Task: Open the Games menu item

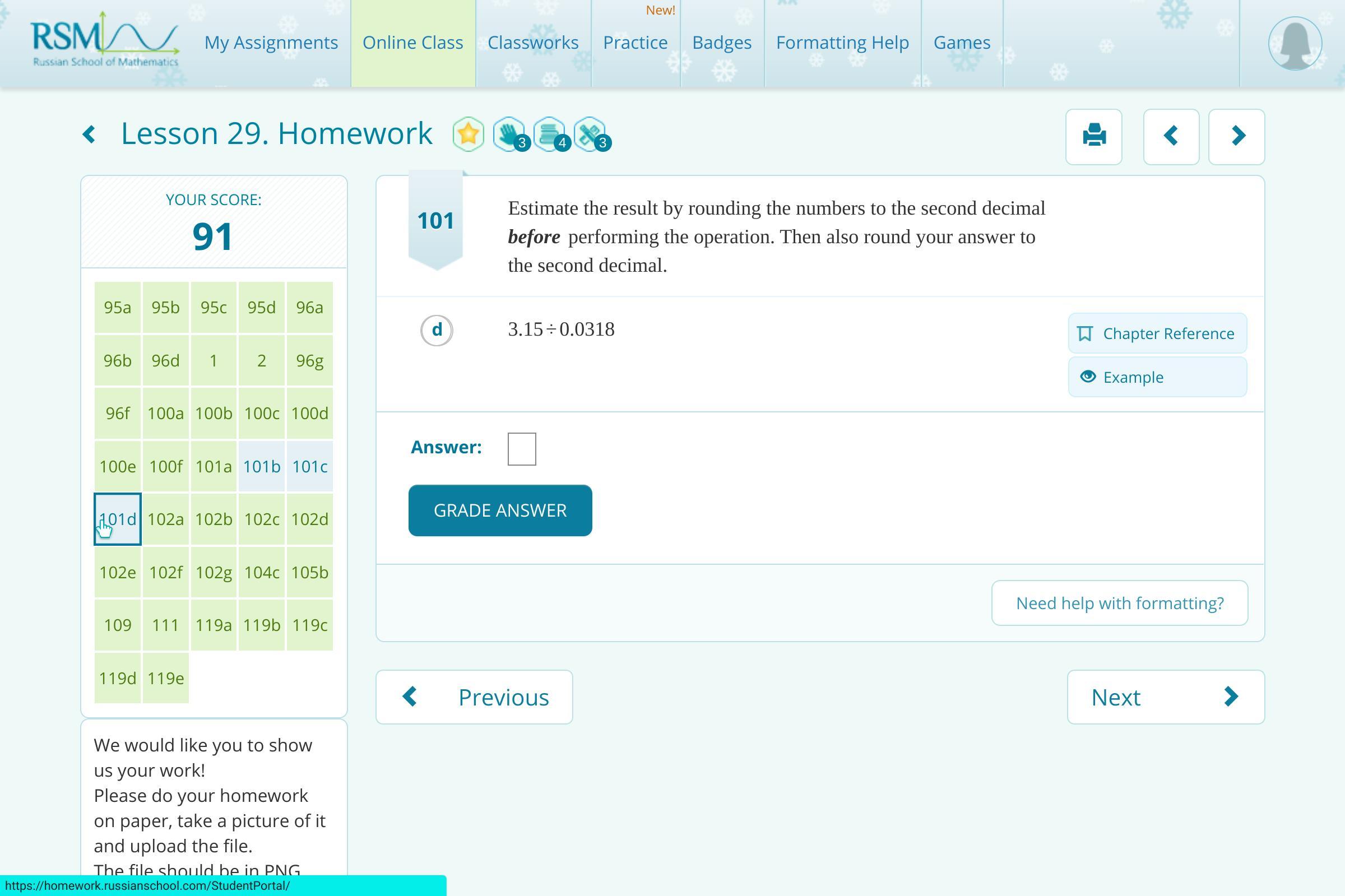Action: 962,43
